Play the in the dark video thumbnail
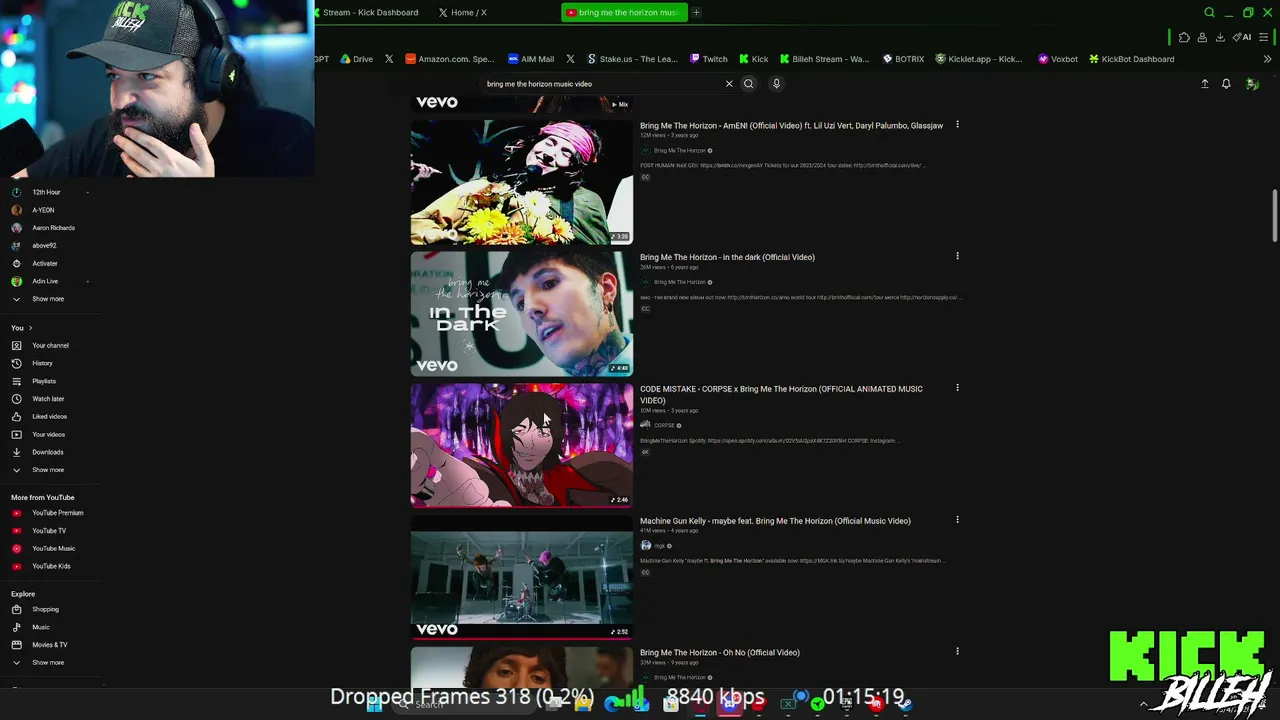1280x720 pixels. pyautogui.click(x=522, y=314)
